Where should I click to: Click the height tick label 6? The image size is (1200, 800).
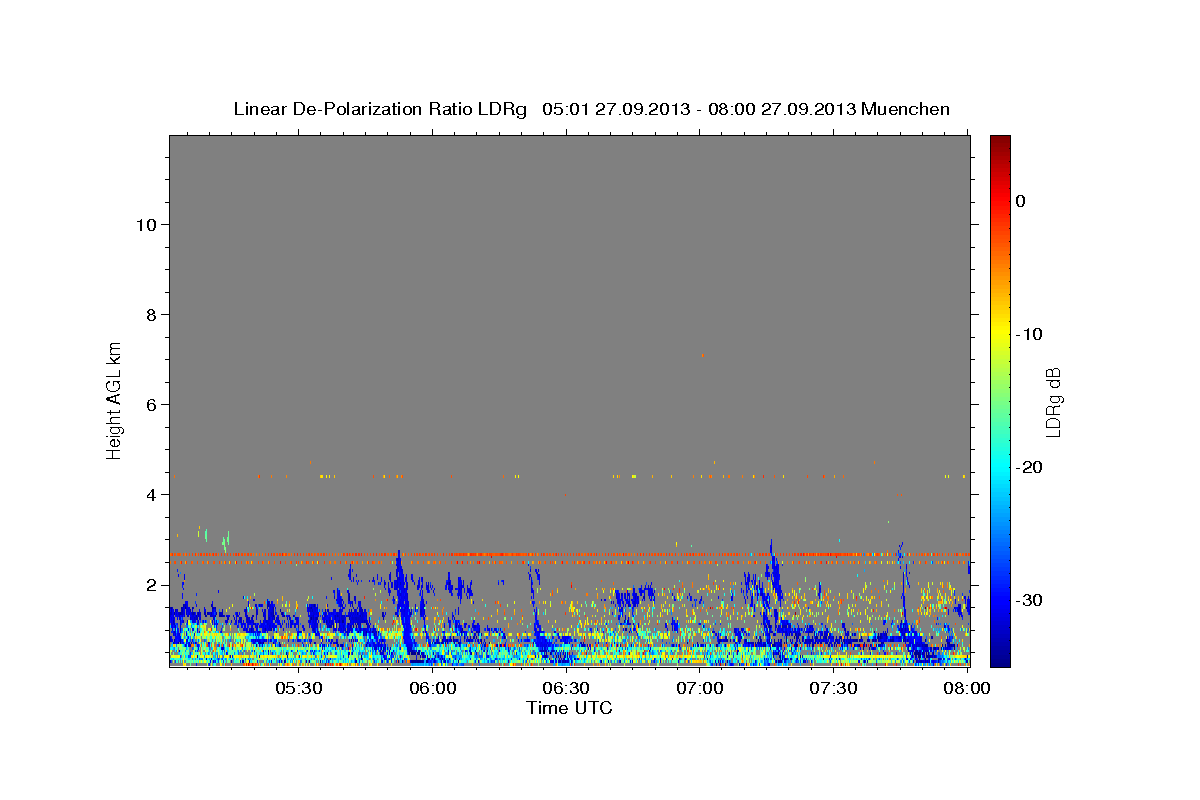tap(151, 404)
